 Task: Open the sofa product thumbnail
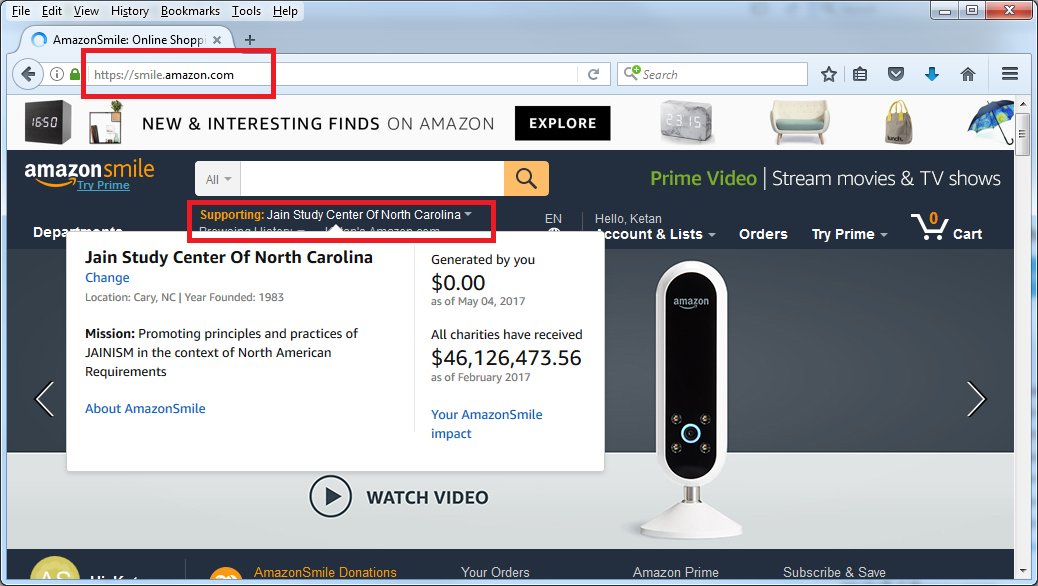click(x=800, y=122)
